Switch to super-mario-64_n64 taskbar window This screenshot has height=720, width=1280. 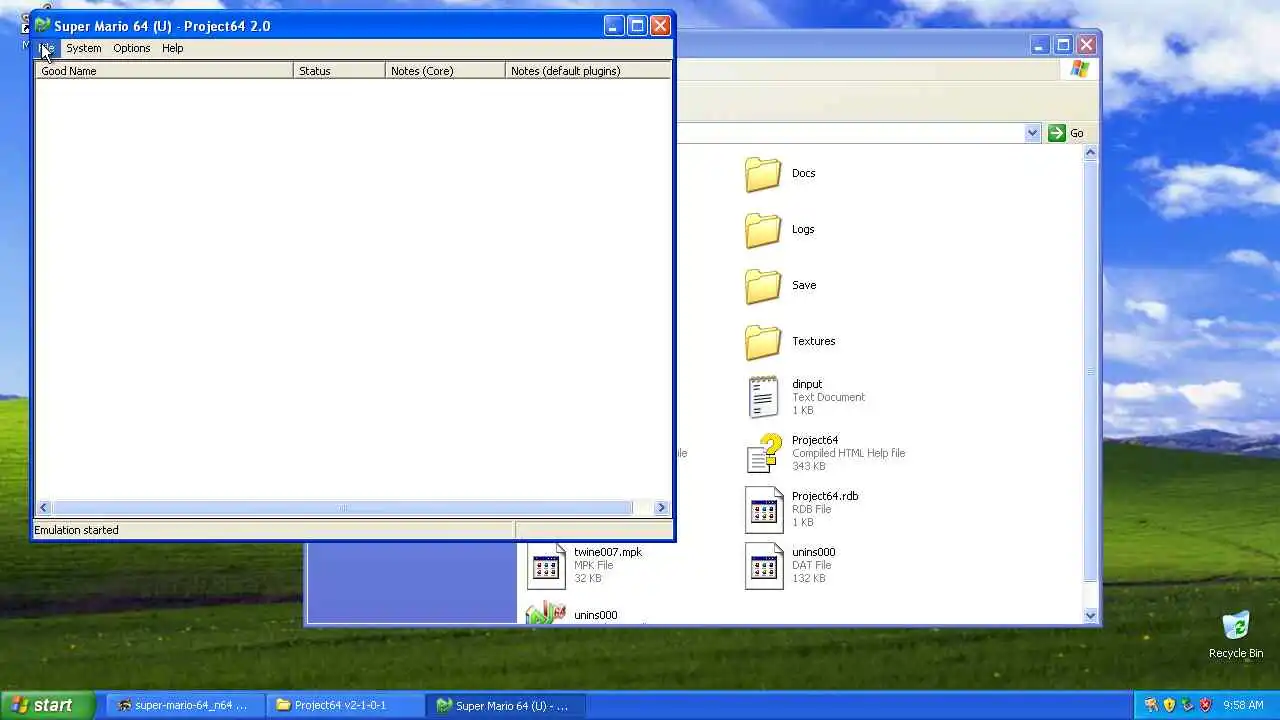point(184,705)
